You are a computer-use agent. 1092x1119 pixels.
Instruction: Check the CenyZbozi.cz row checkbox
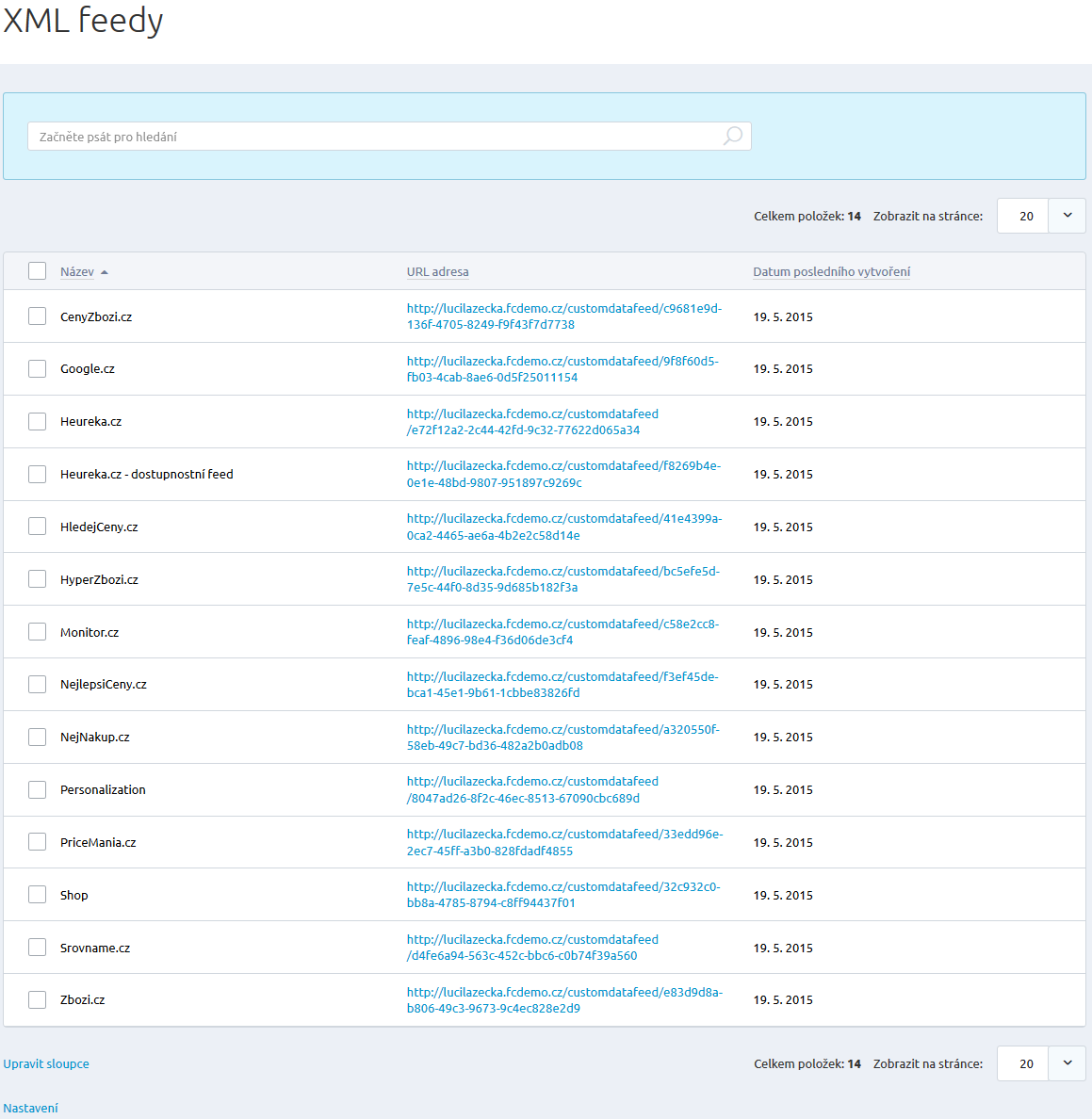(37, 316)
